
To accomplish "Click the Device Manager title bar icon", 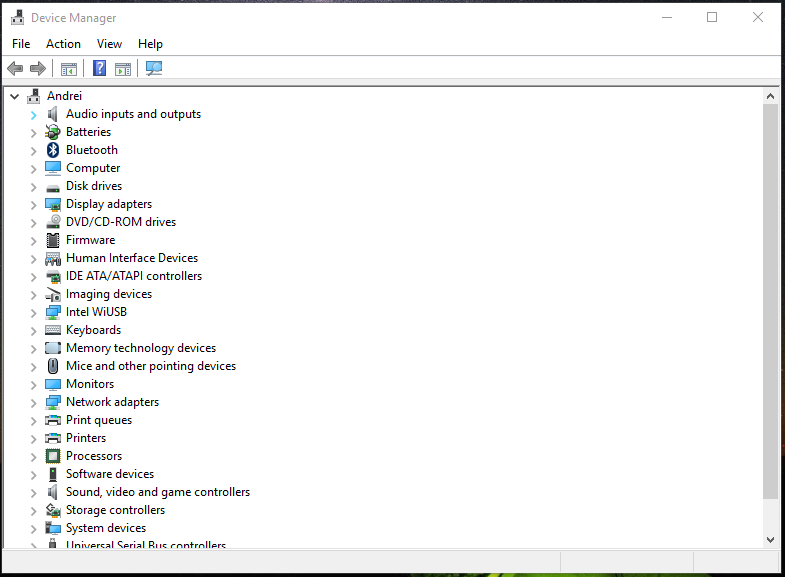I will (18, 18).
